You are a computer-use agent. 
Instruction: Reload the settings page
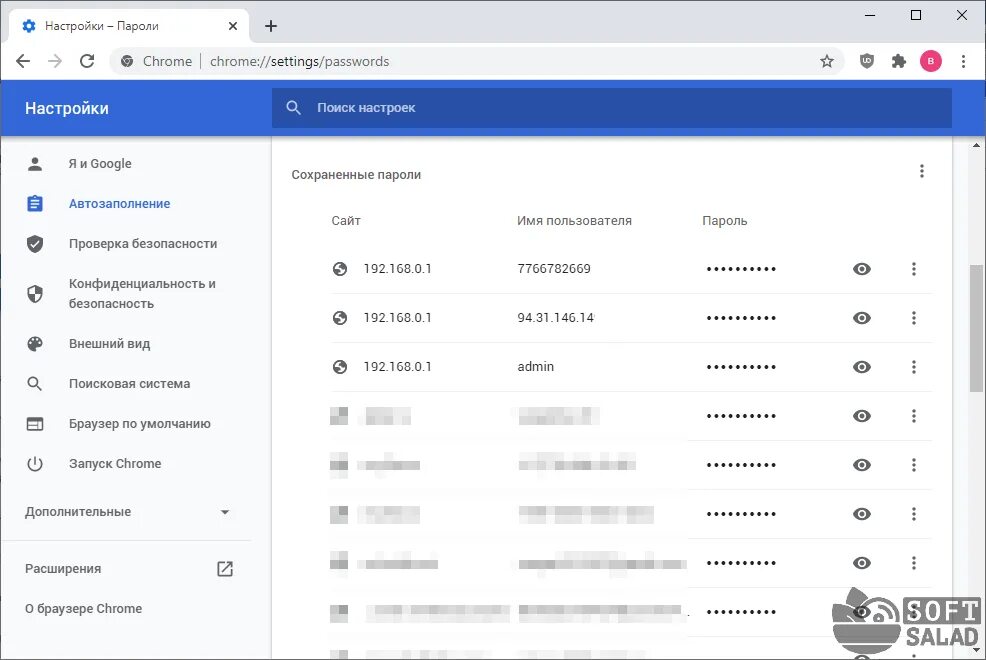(87, 61)
